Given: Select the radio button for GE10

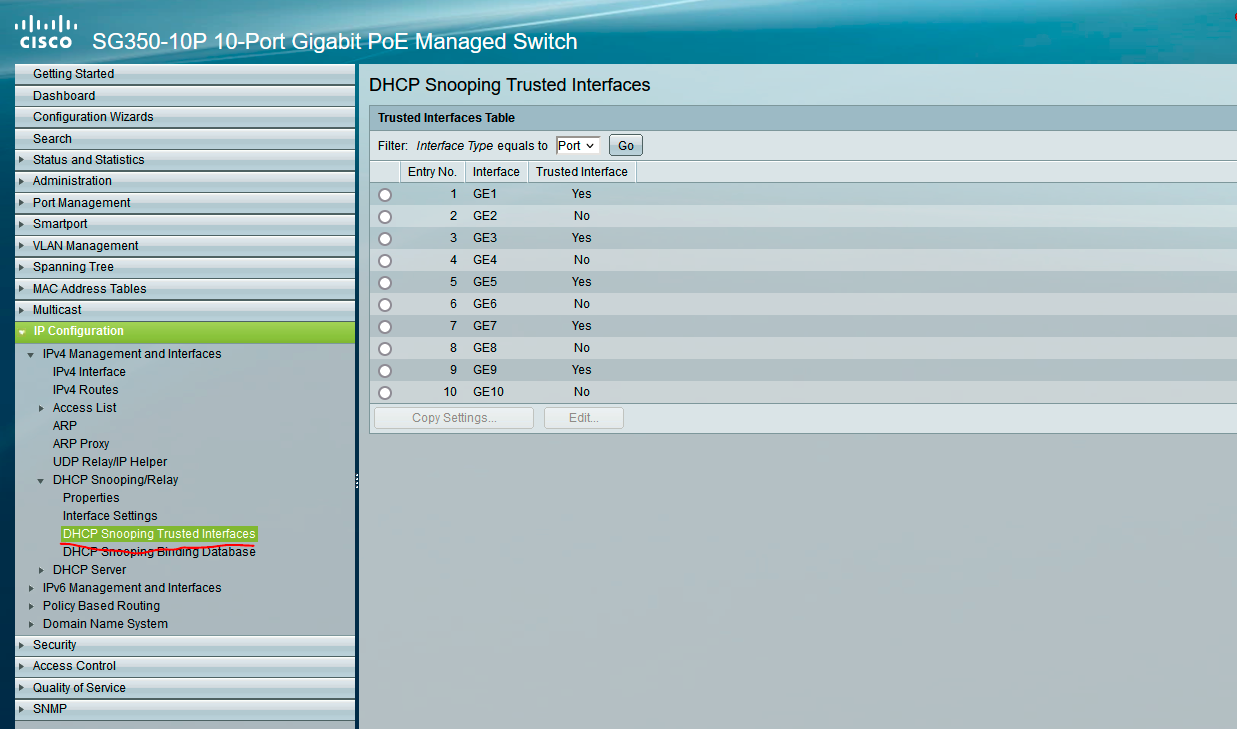Looking at the screenshot, I should pyautogui.click(x=385, y=392).
